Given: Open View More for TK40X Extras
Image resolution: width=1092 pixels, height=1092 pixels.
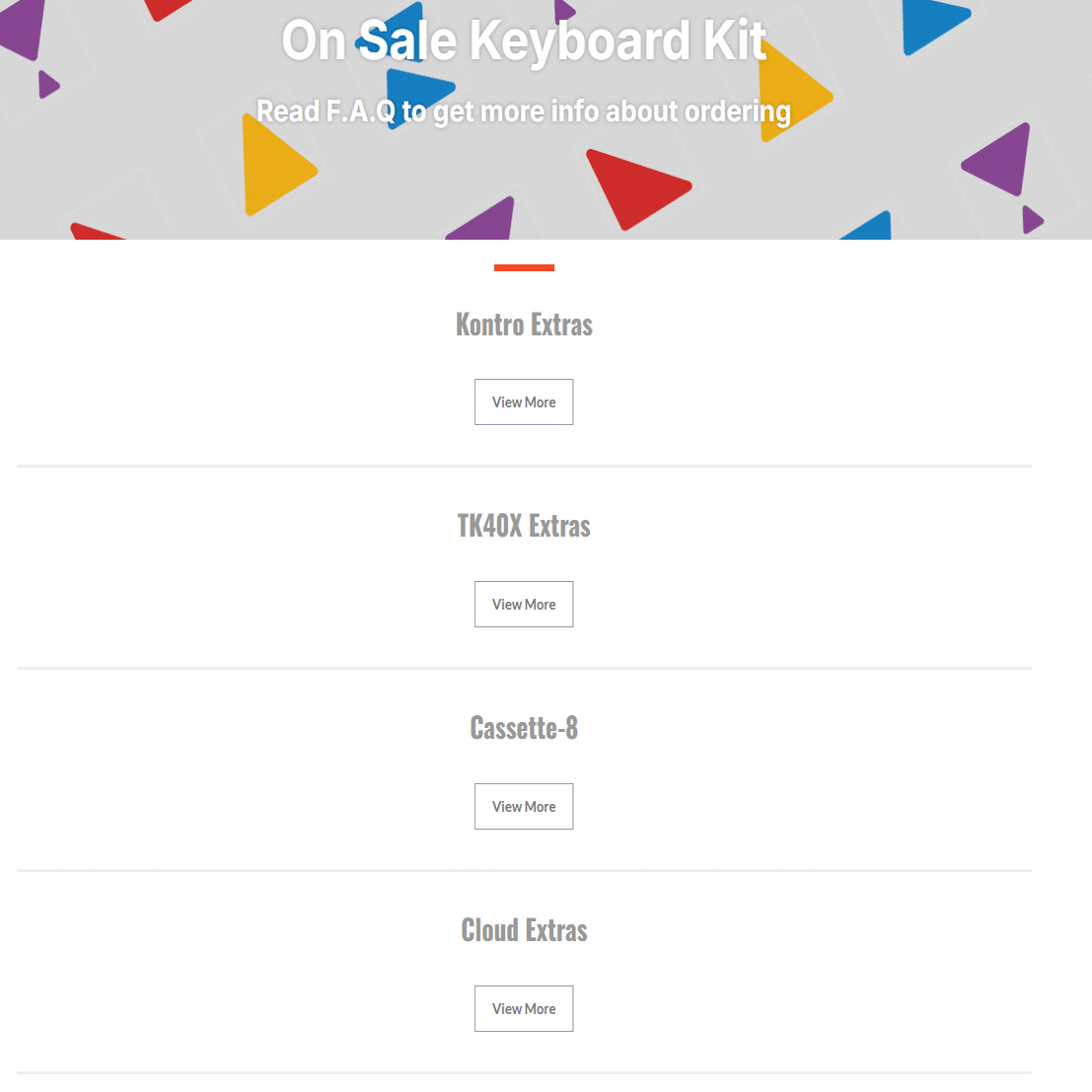Looking at the screenshot, I should pyautogui.click(x=524, y=605).
